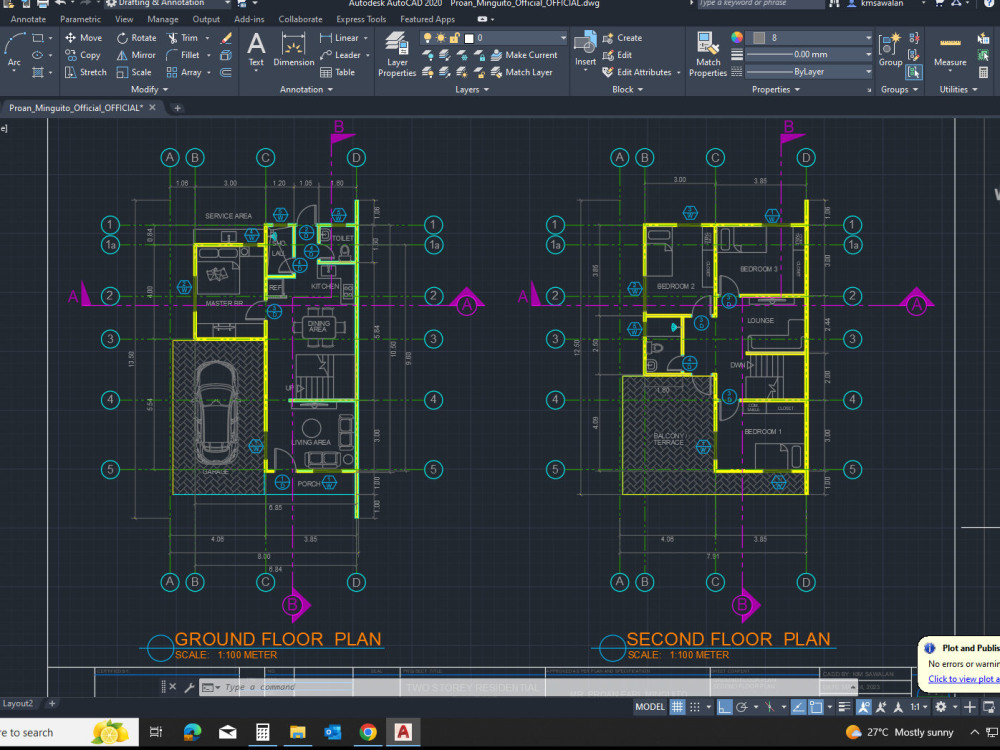Open the Annotate ribbon tab

point(27,18)
